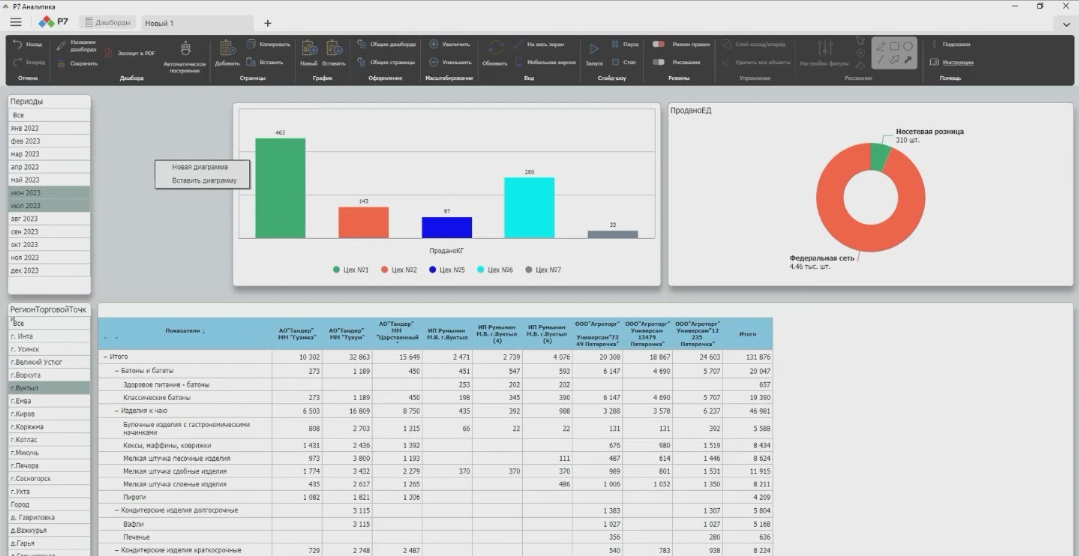Screen dimensions: 1079x556
Task: Deselect июн 2023 period
Action: 49,193
